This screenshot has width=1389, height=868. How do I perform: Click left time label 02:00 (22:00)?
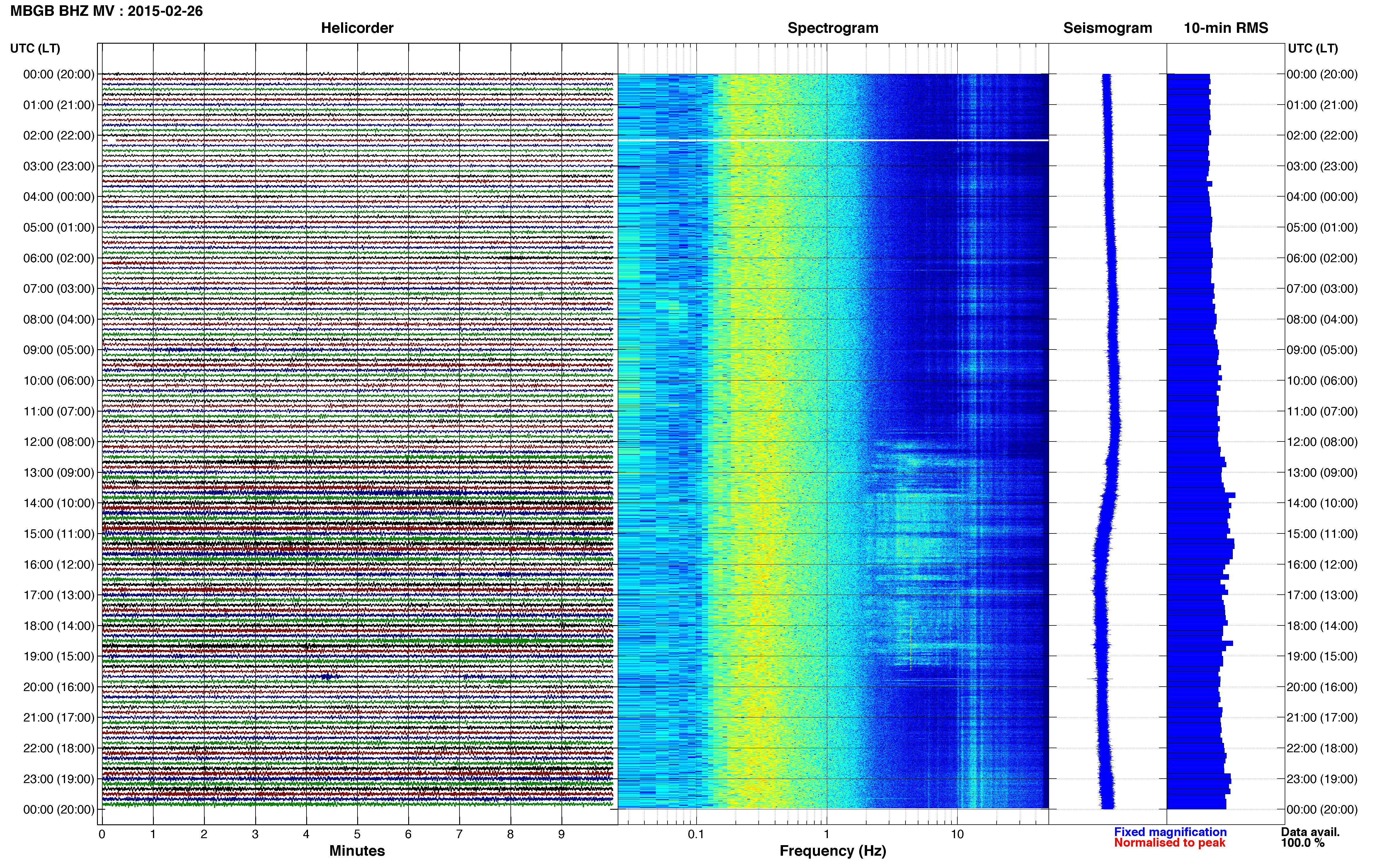coord(59,135)
